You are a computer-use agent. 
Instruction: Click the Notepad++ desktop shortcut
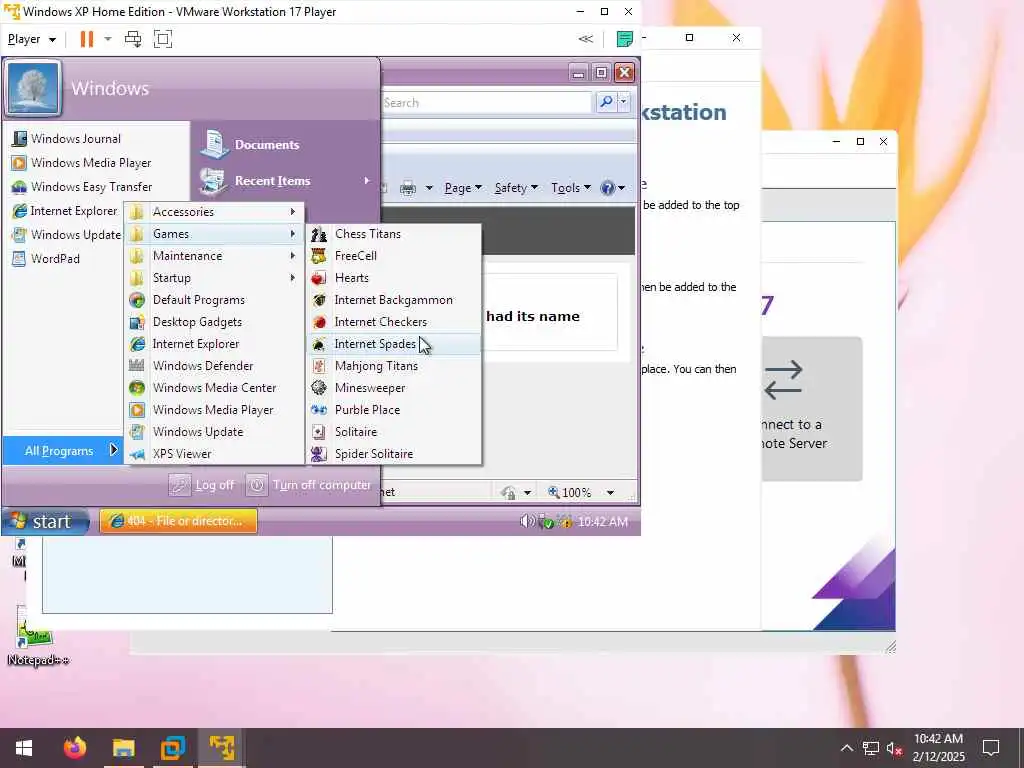click(x=37, y=637)
